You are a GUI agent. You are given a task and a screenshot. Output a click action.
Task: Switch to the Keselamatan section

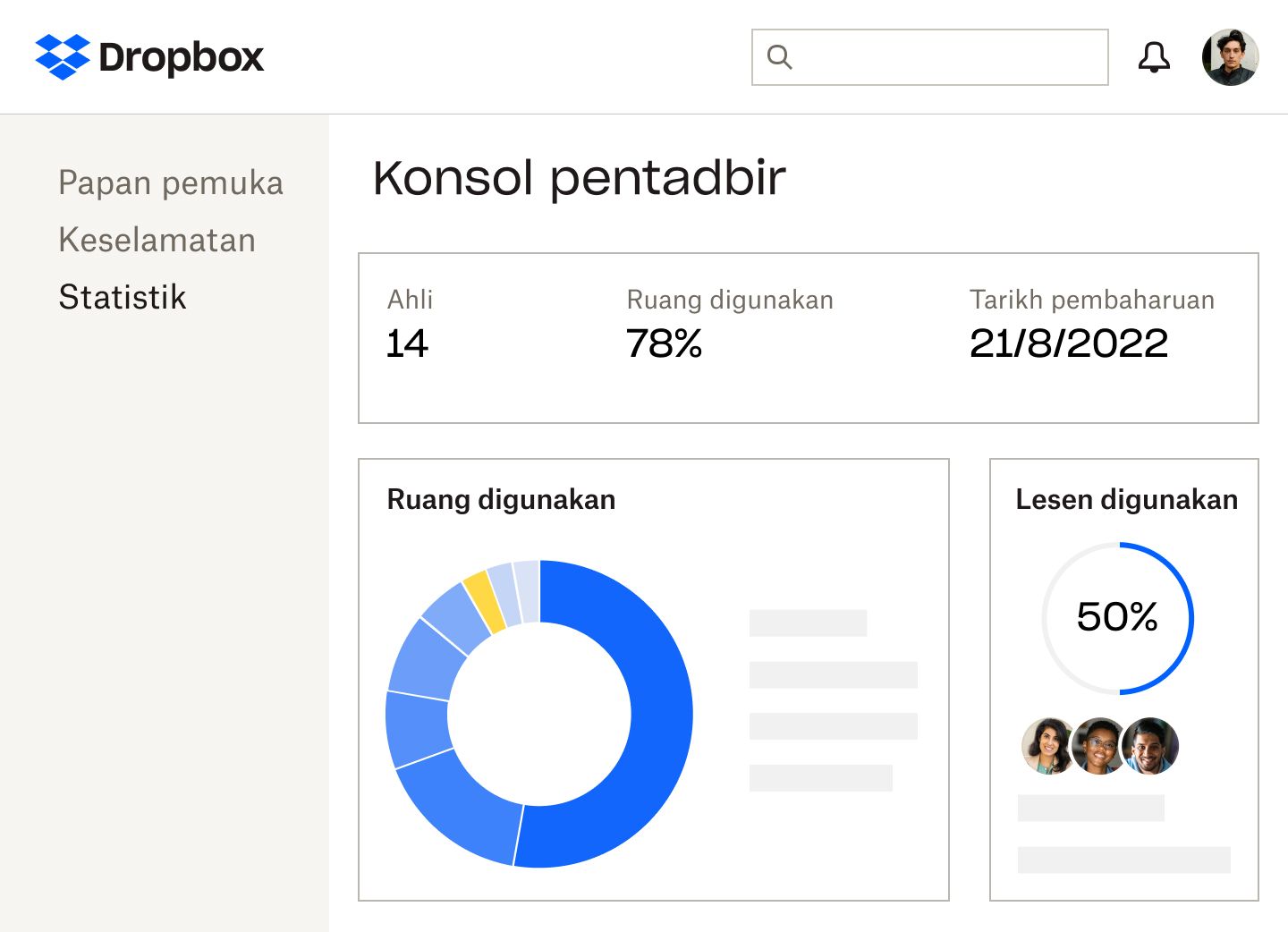[157, 240]
